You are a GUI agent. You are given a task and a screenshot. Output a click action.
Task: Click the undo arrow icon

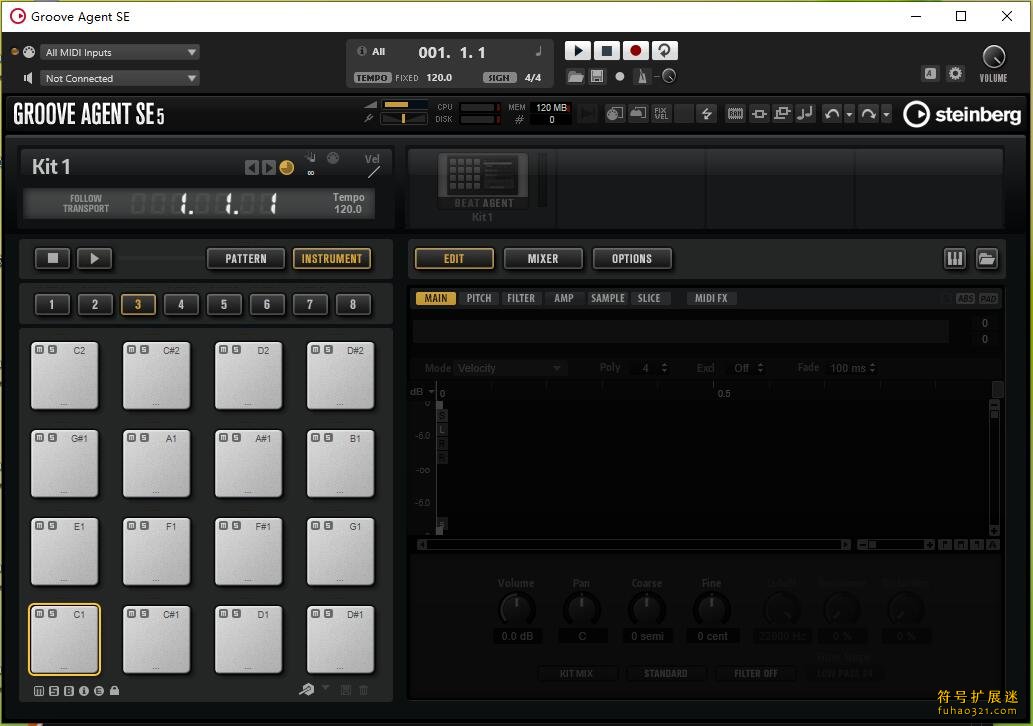point(831,114)
